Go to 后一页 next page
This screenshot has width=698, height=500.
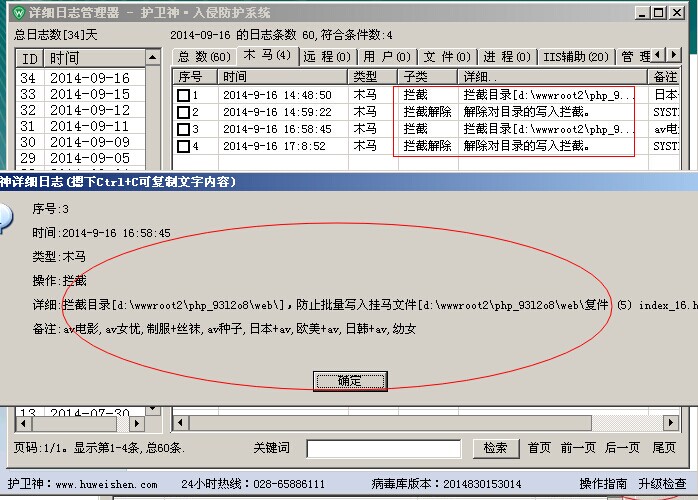click(x=623, y=449)
